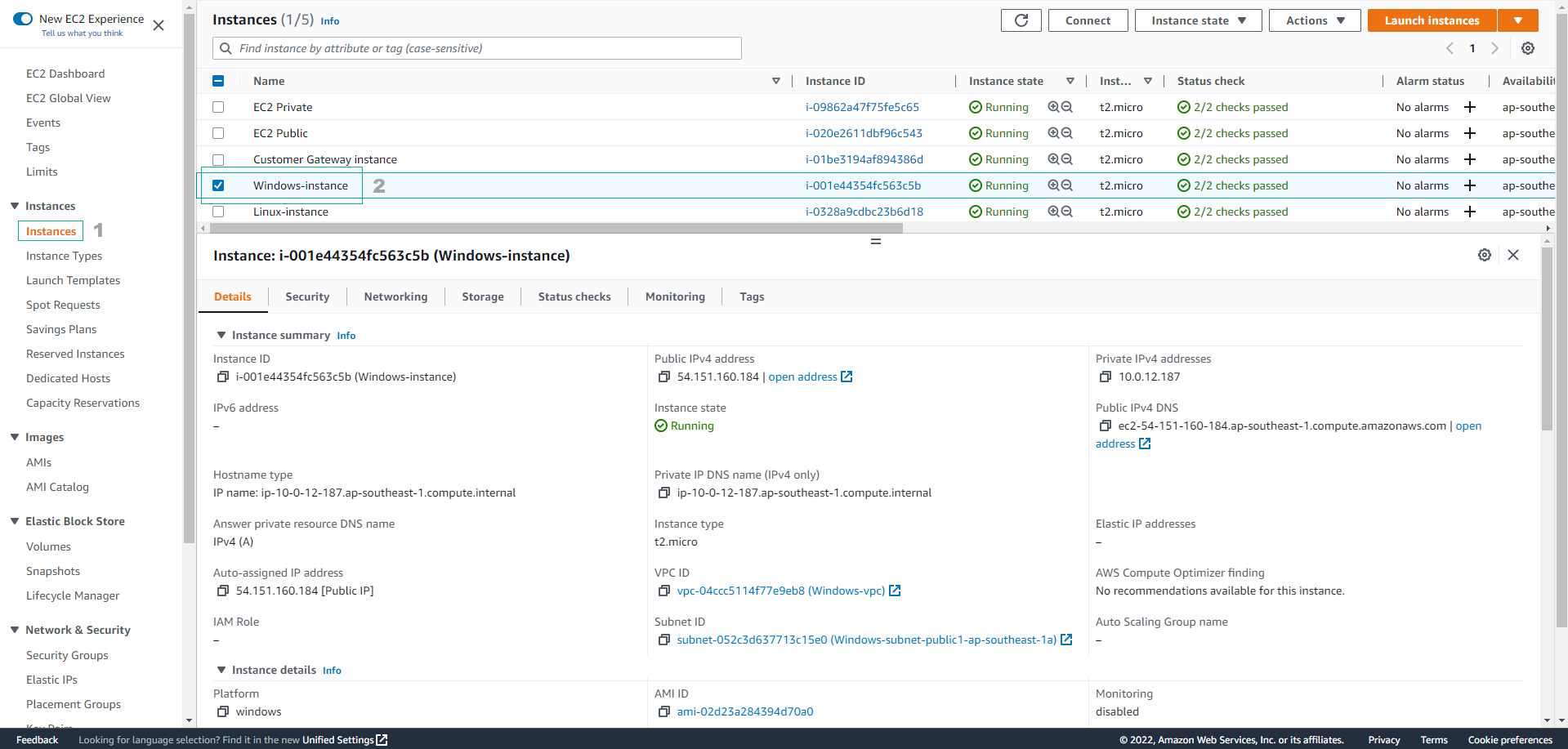Viewport: 1568px width, 749px height.
Task: Toggle the New EC2 Experience switch
Action: (x=23, y=19)
